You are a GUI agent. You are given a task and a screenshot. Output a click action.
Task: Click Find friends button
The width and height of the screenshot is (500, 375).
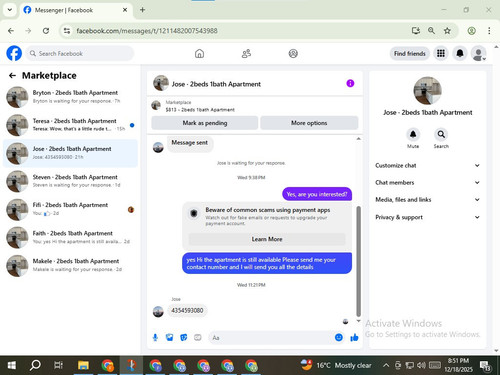tap(410, 53)
